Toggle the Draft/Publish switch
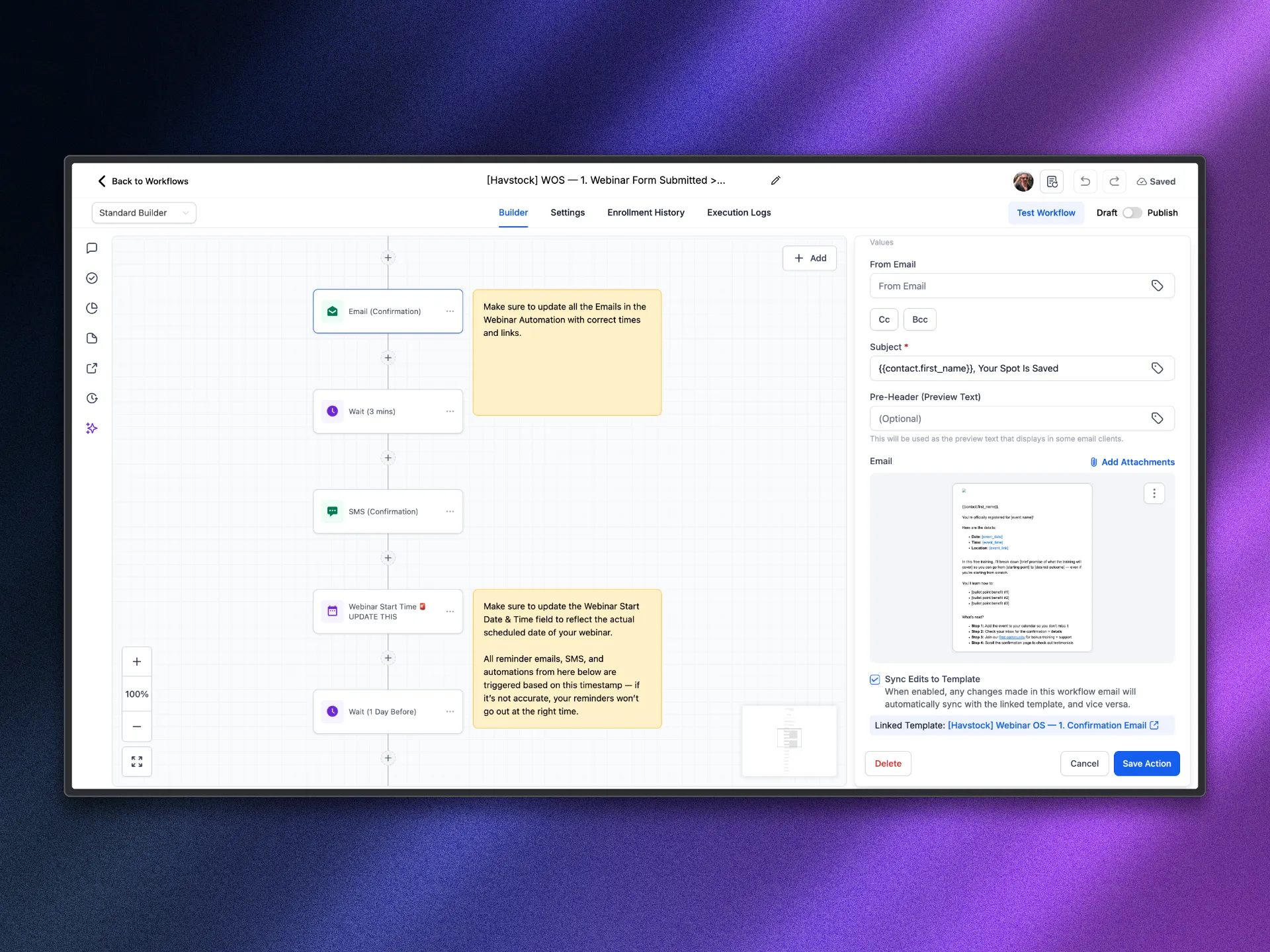Screen dimensions: 1270x952 (1132, 213)
